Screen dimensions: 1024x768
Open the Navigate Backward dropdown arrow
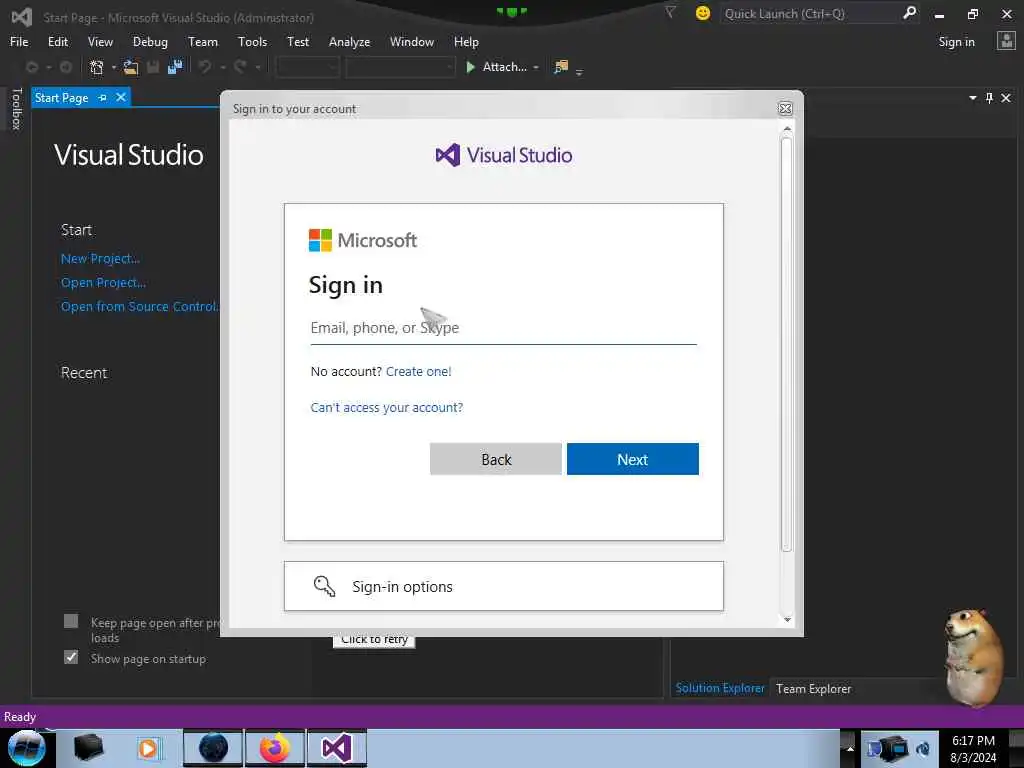(x=48, y=67)
